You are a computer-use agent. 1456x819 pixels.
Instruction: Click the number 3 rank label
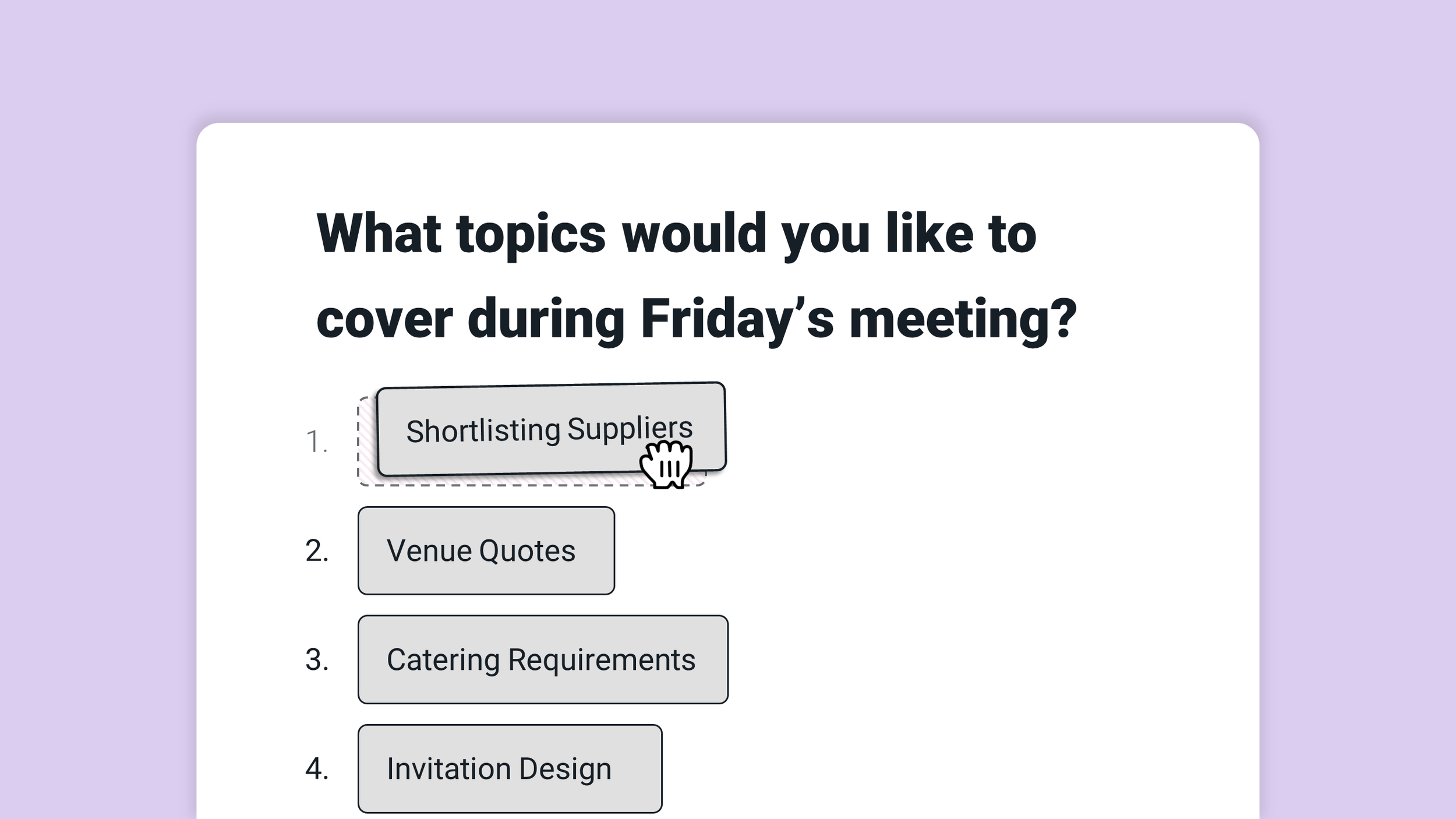coord(317,659)
